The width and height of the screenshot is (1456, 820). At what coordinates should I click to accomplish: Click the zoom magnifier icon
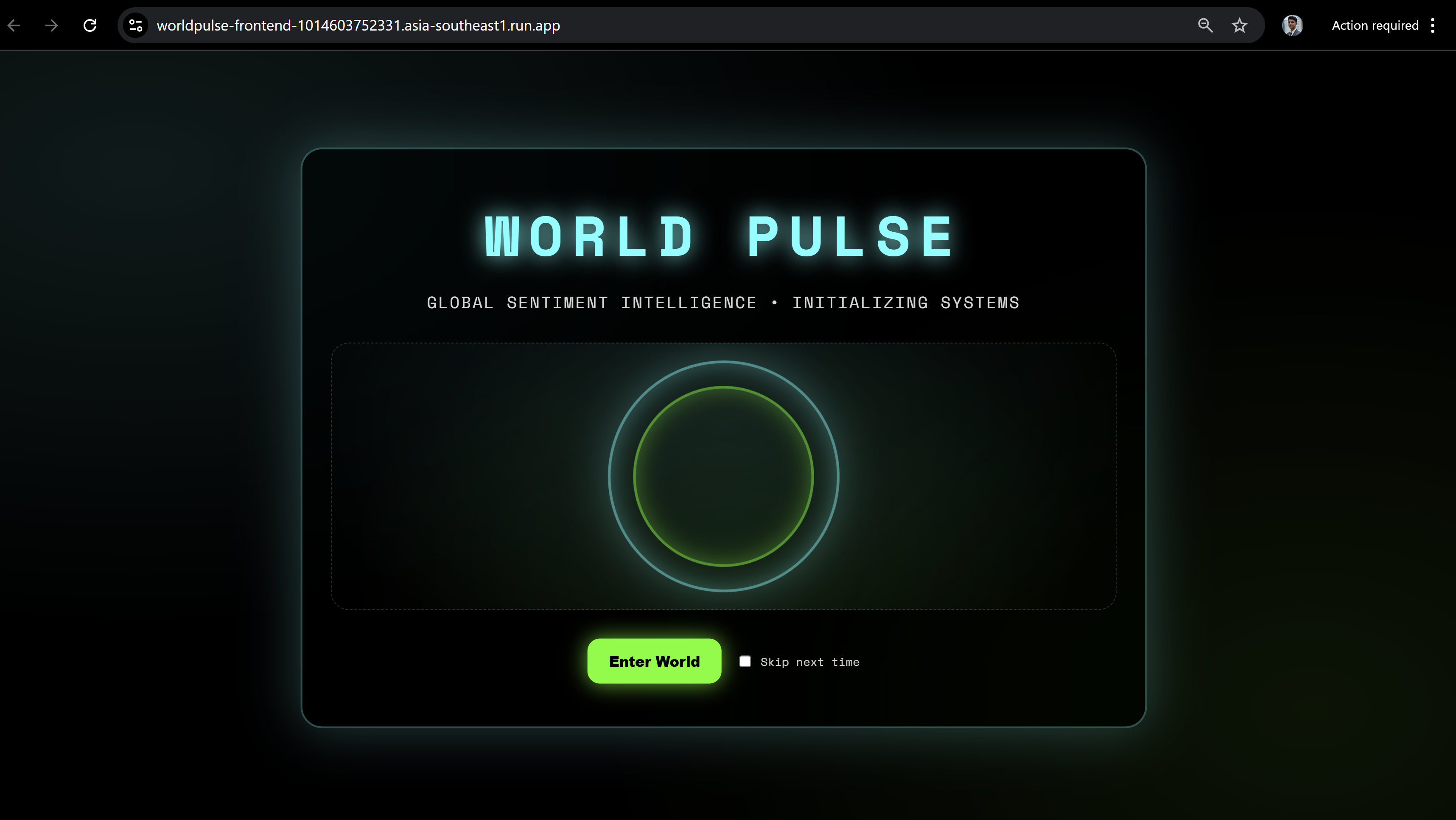point(1205,25)
